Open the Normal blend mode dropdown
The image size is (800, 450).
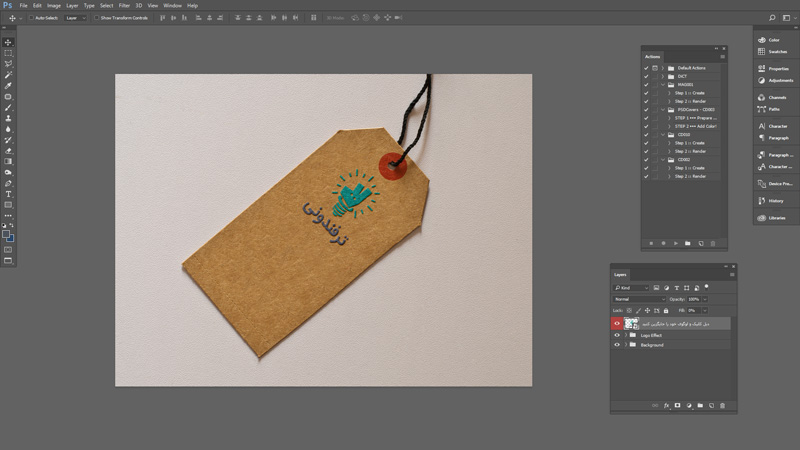(x=639, y=299)
